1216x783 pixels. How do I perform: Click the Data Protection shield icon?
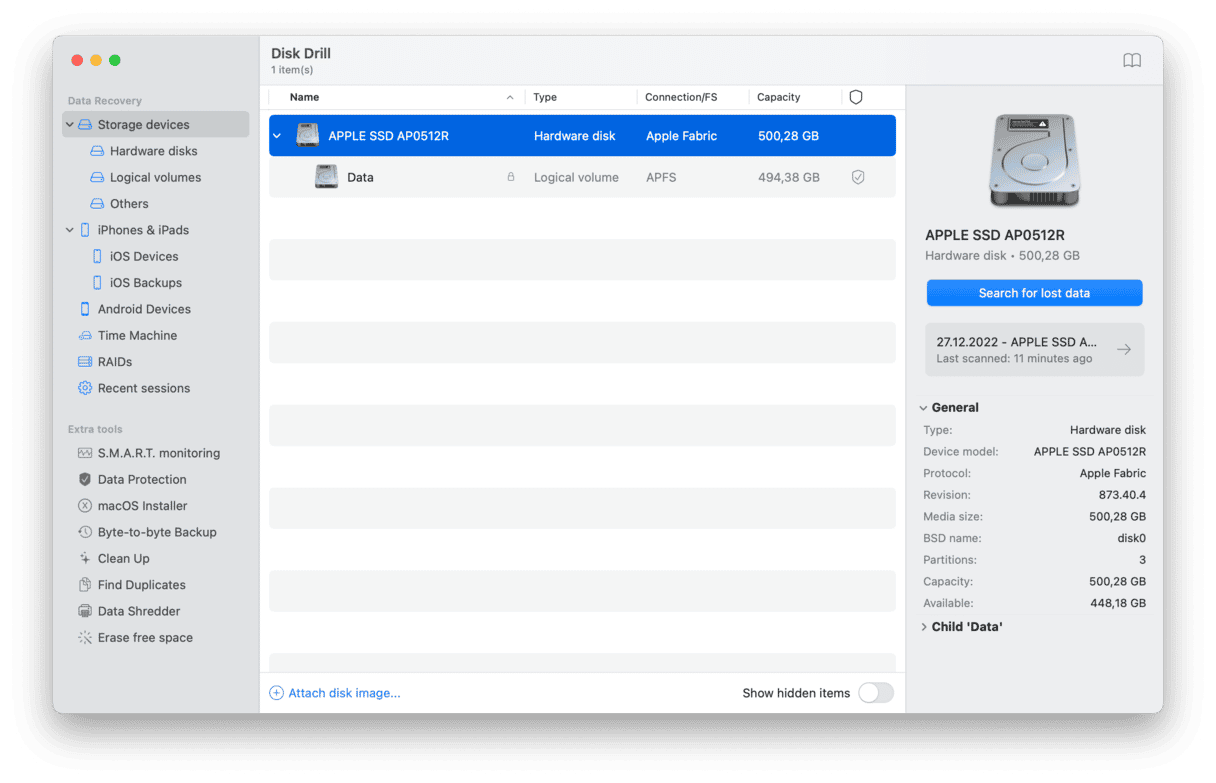pos(85,480)
